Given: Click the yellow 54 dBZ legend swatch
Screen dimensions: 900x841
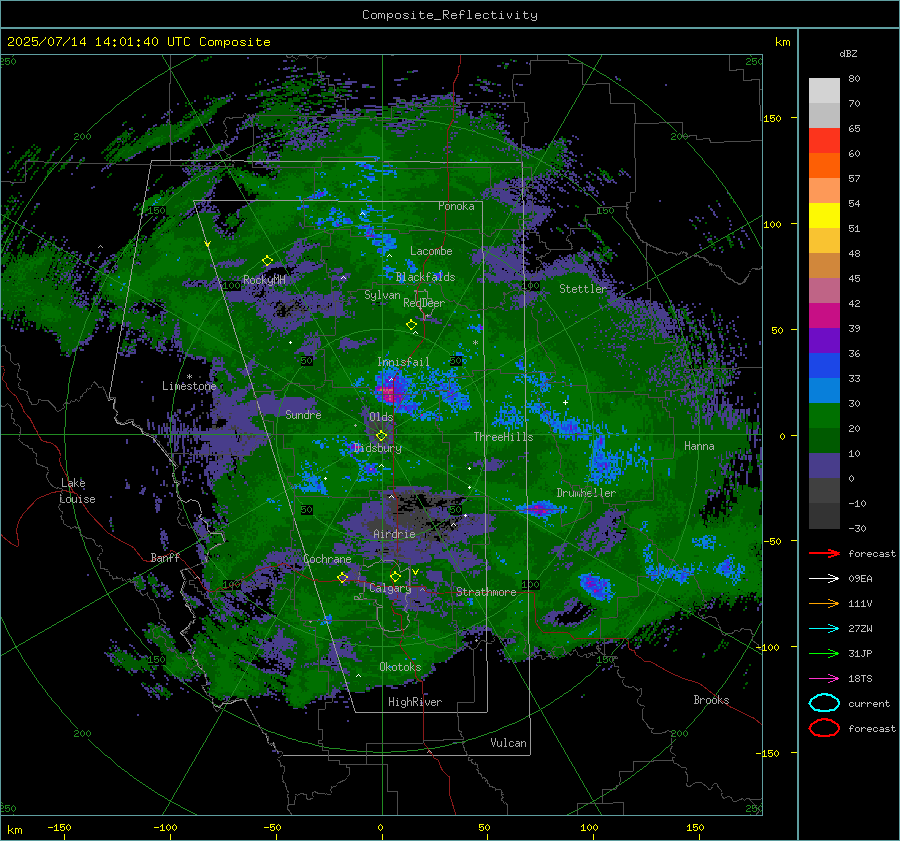Looking at the screenshot, I should pyautogui.click(x=824, y=215).
